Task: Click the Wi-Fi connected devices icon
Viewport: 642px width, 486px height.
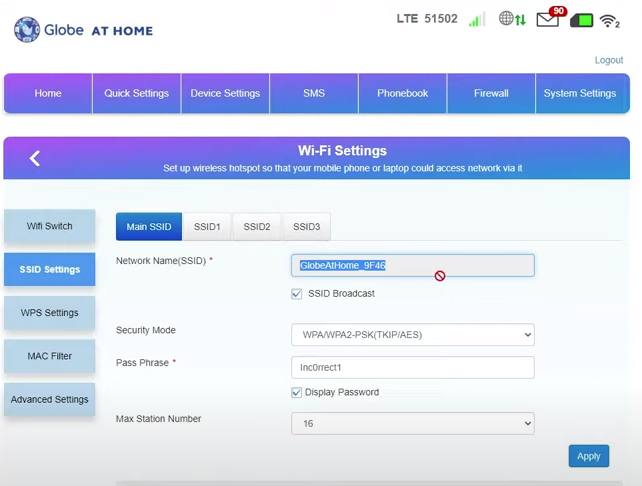Action: click(609, 20)
